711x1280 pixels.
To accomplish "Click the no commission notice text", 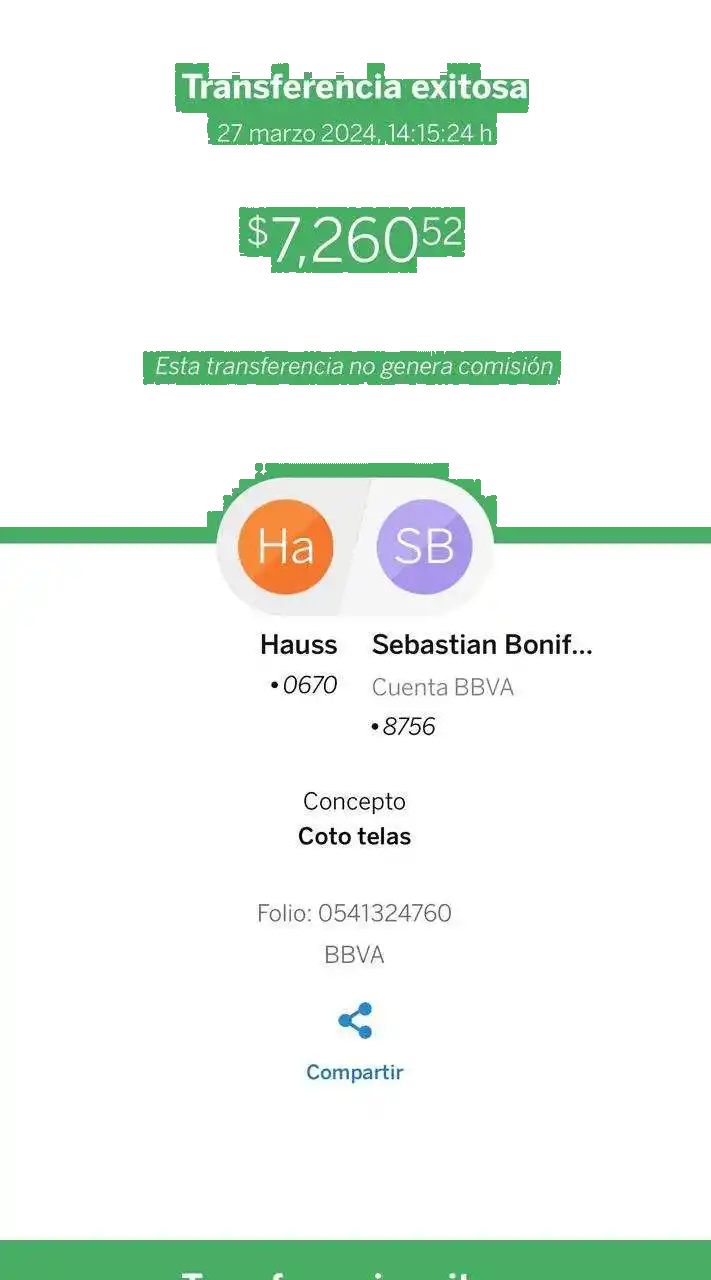I will point(354,366).
